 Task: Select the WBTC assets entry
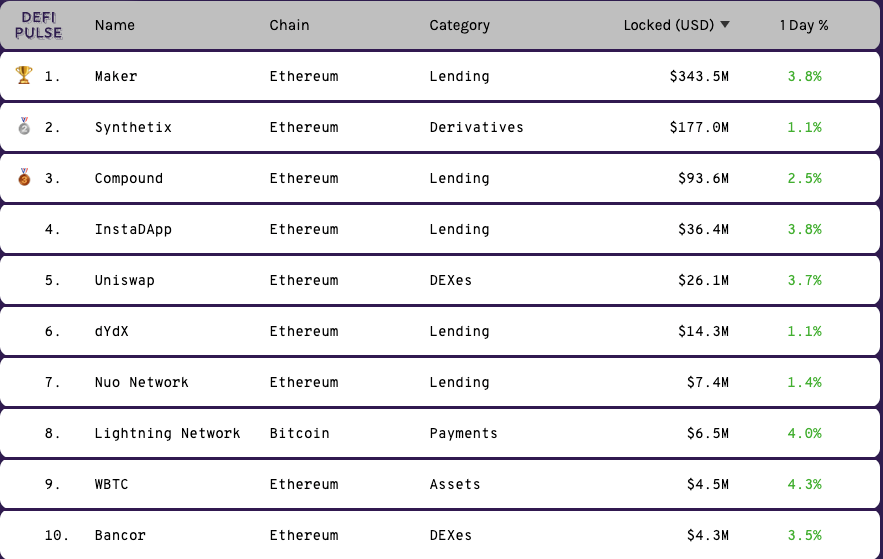[x=111, y=484]
